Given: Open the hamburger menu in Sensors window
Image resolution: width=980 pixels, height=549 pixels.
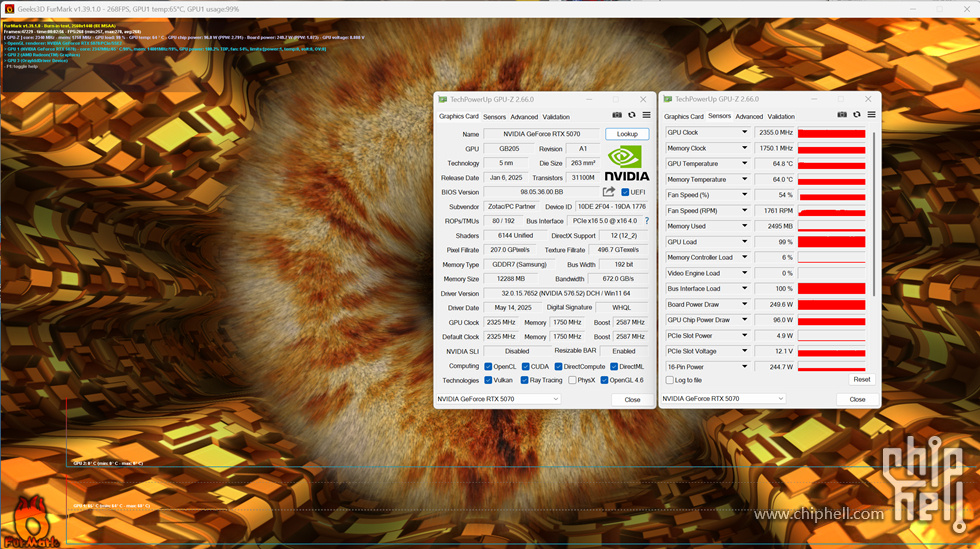Looking at the screenshot, I should point(871,114).
